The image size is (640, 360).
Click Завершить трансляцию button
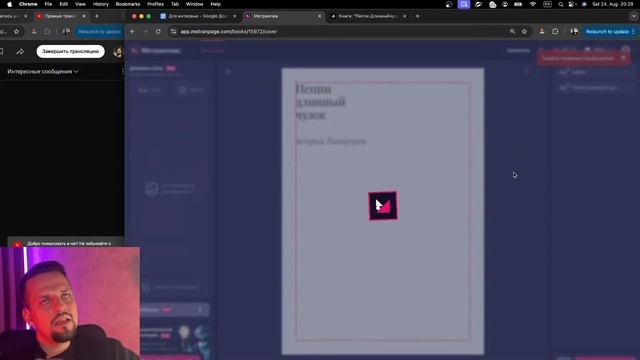[x=71, y=51]
